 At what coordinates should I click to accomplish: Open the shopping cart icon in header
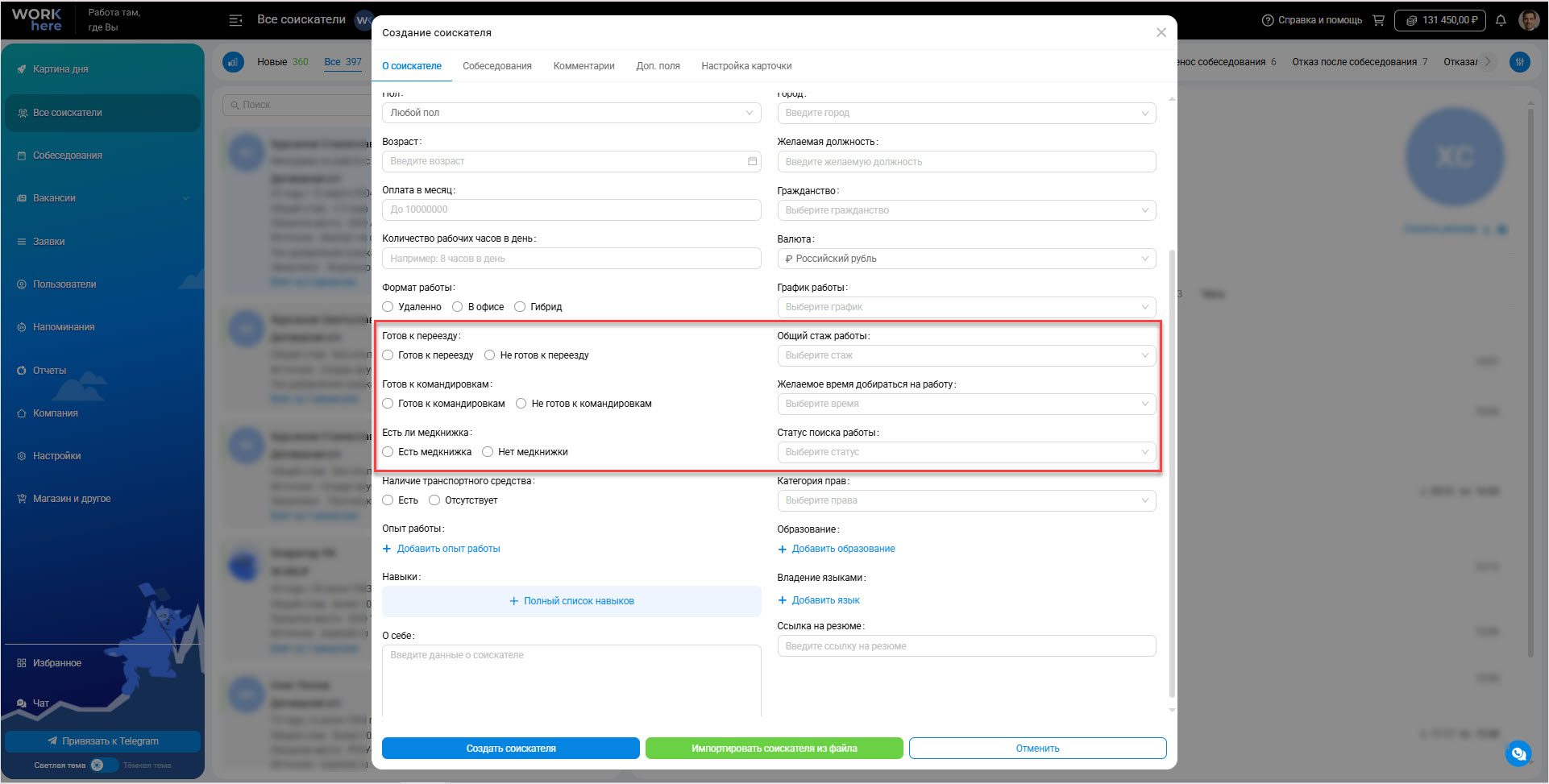1378,20
